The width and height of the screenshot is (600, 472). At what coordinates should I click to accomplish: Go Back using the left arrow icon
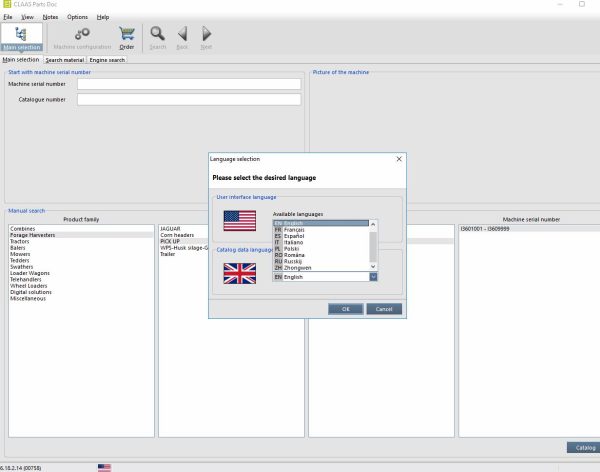[183, 38]
